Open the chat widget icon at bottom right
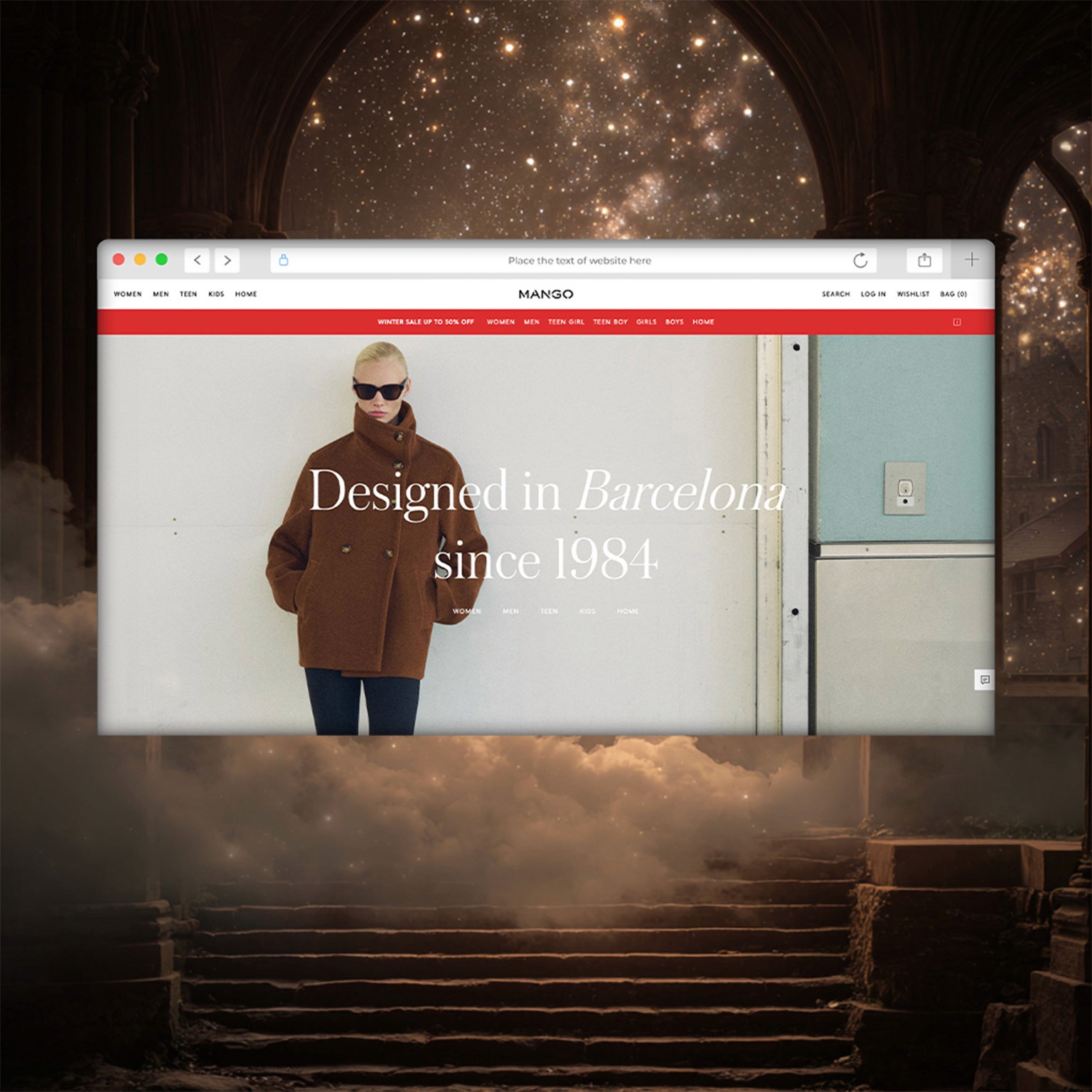This screenshot has height=1092, width=1092. [985, 680]
